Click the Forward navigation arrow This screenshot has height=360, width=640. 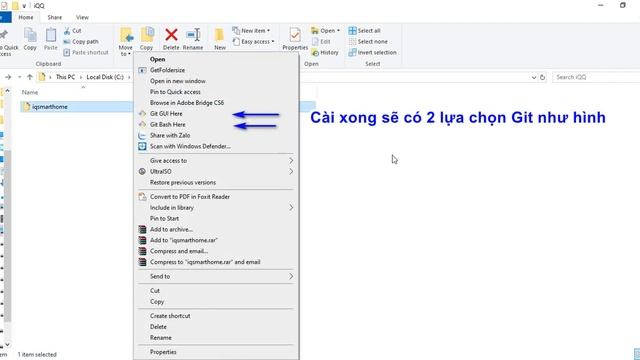click(8, 77)
